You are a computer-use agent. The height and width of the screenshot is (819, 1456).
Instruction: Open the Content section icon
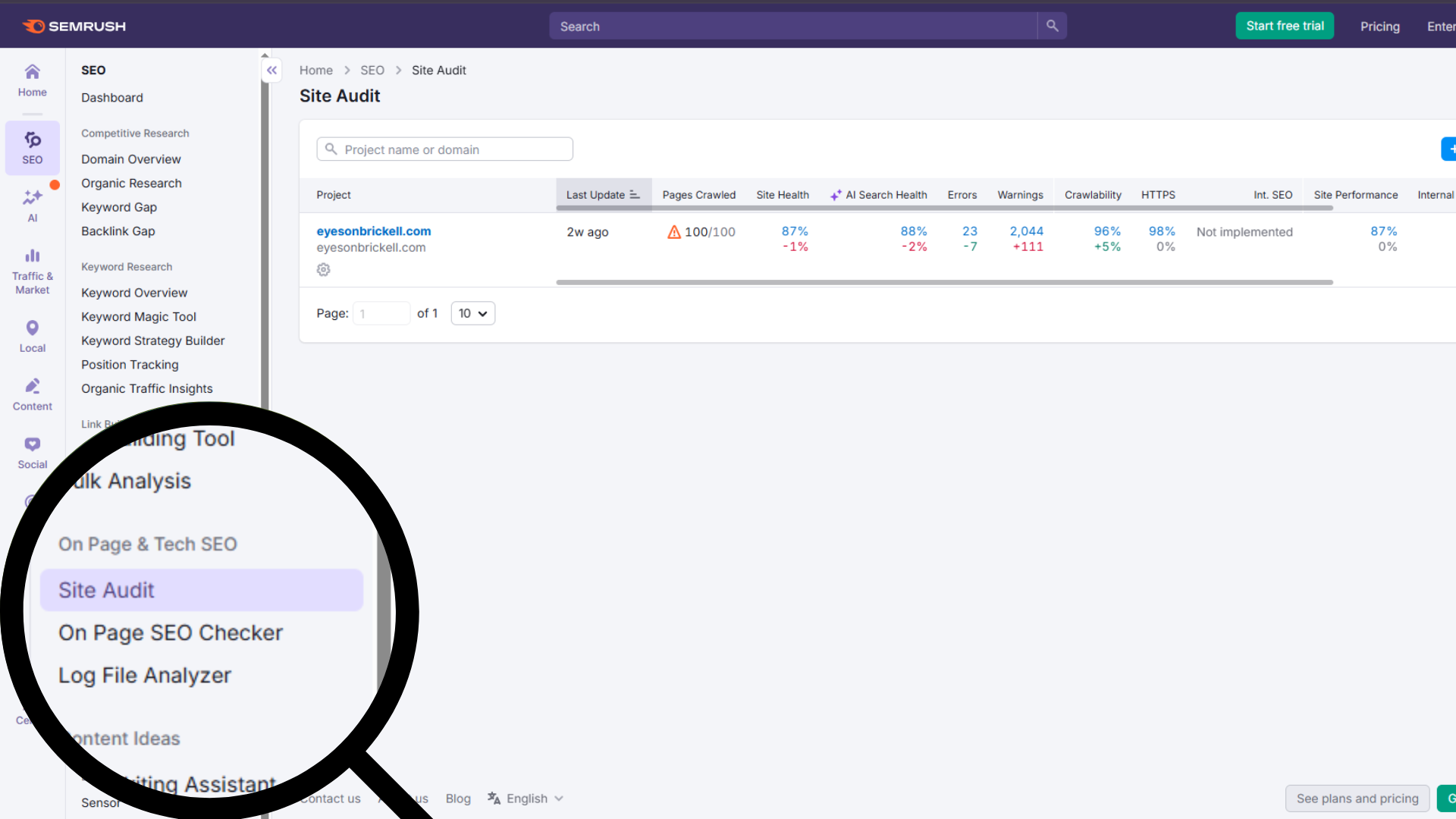pos(32,386)
